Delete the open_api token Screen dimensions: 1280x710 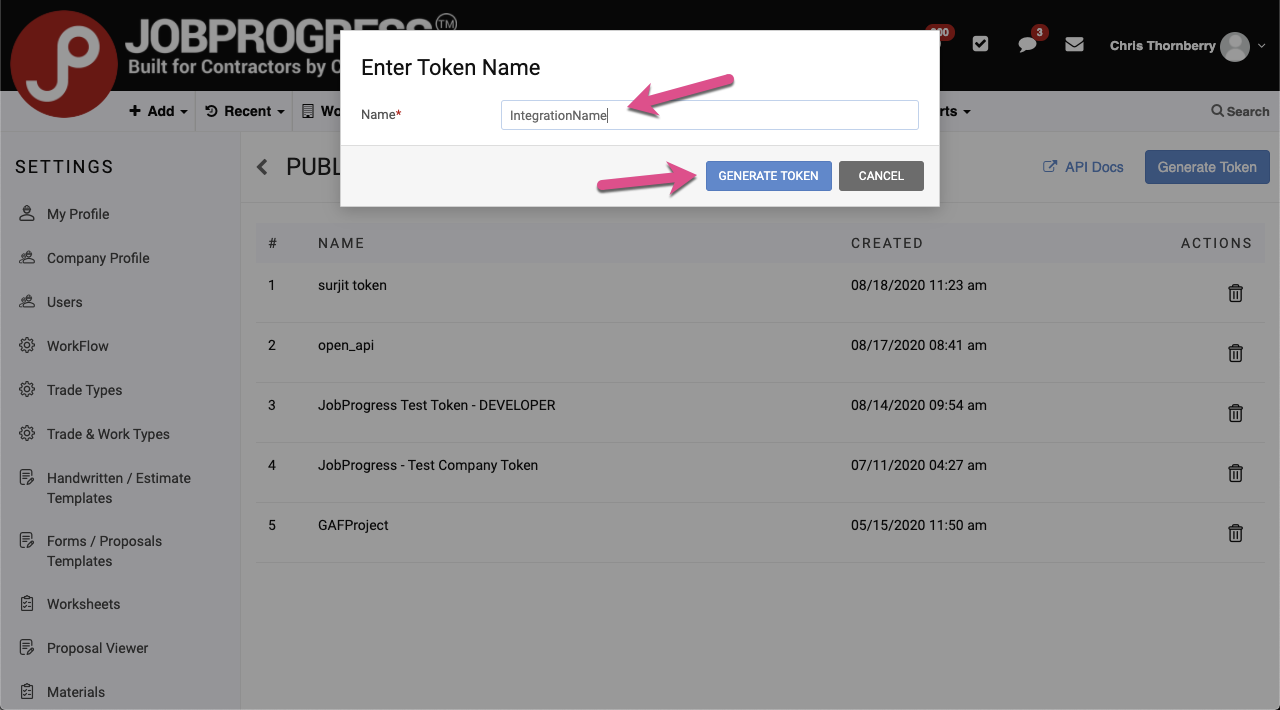(1235, 353)
